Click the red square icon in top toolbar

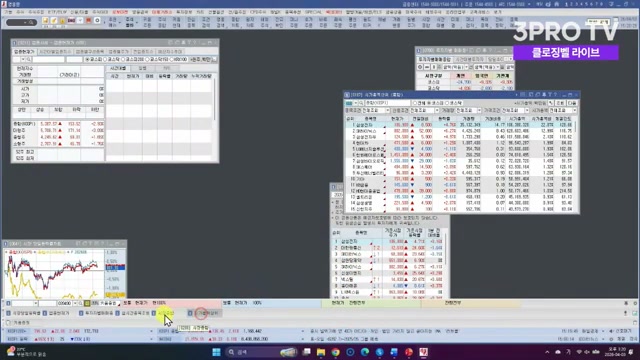coord(88,20)
